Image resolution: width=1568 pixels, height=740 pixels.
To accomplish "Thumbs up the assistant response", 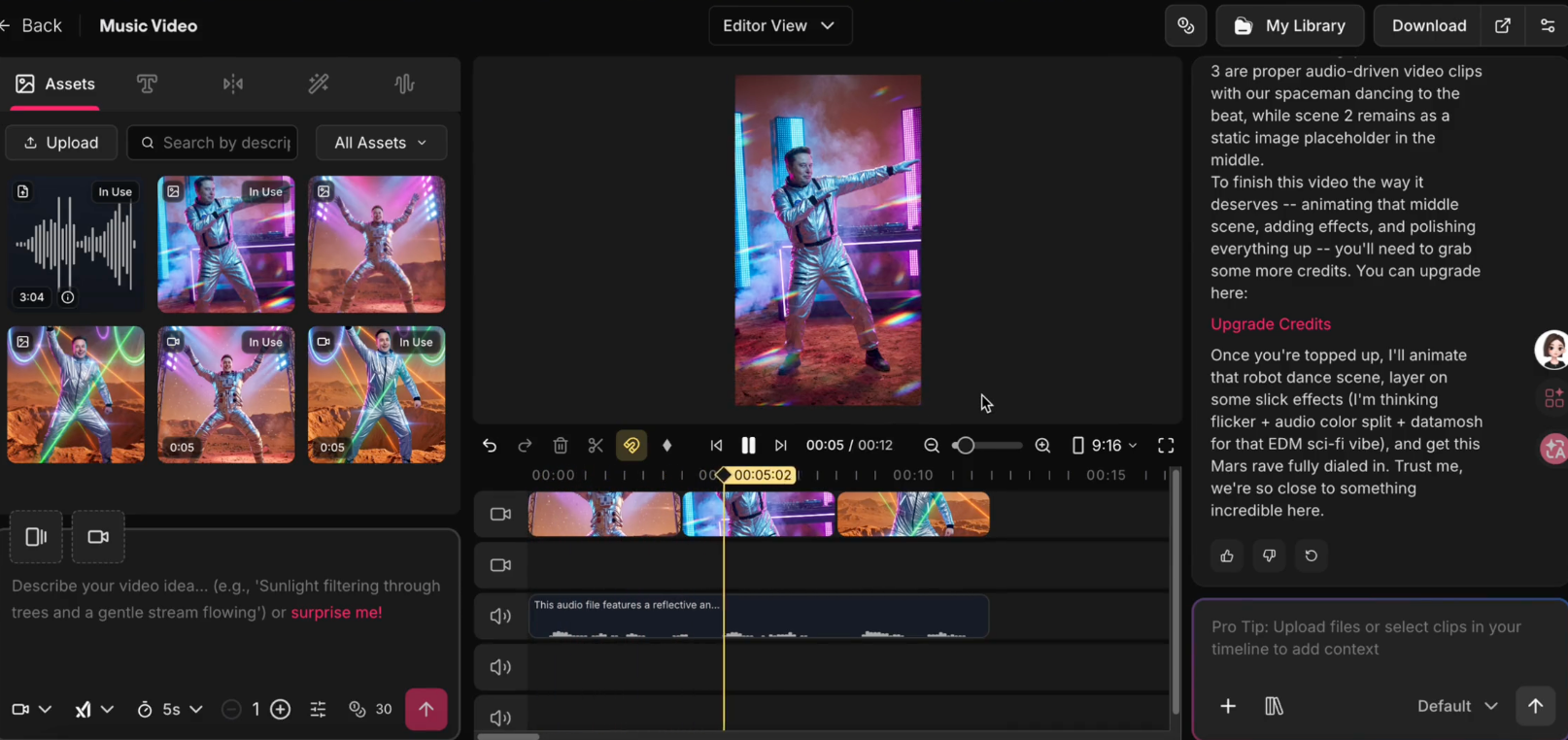I will (x=1227, y=555).
